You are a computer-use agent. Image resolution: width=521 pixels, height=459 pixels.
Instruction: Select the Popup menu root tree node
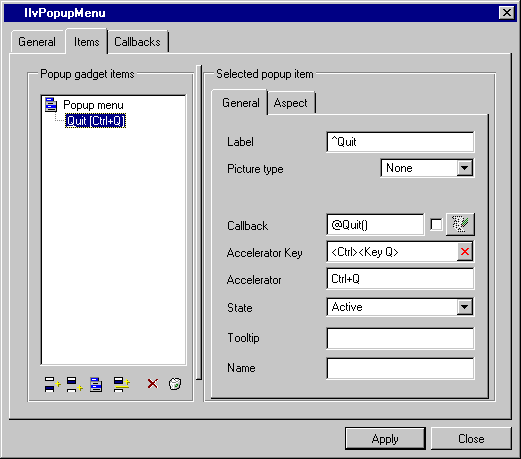(x=93, y=105)
